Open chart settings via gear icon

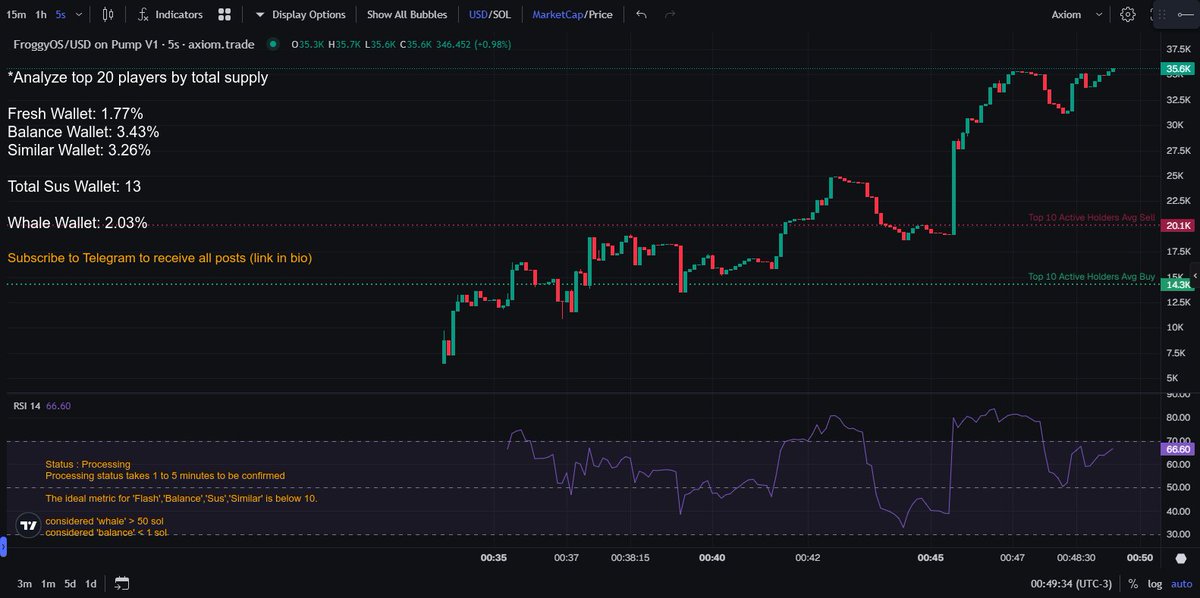pos(1127,14)
